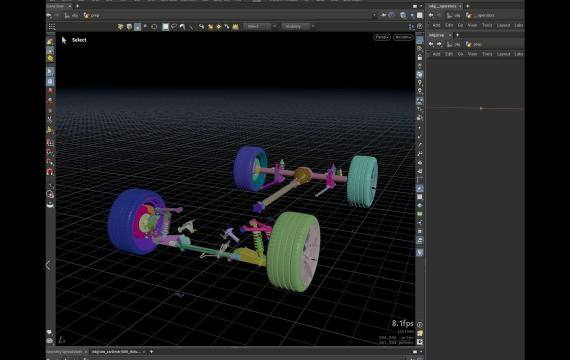Toggle the highlighted primitives selection icon
The width and height of the screenshot is (570, 360).
pos(137,27)
